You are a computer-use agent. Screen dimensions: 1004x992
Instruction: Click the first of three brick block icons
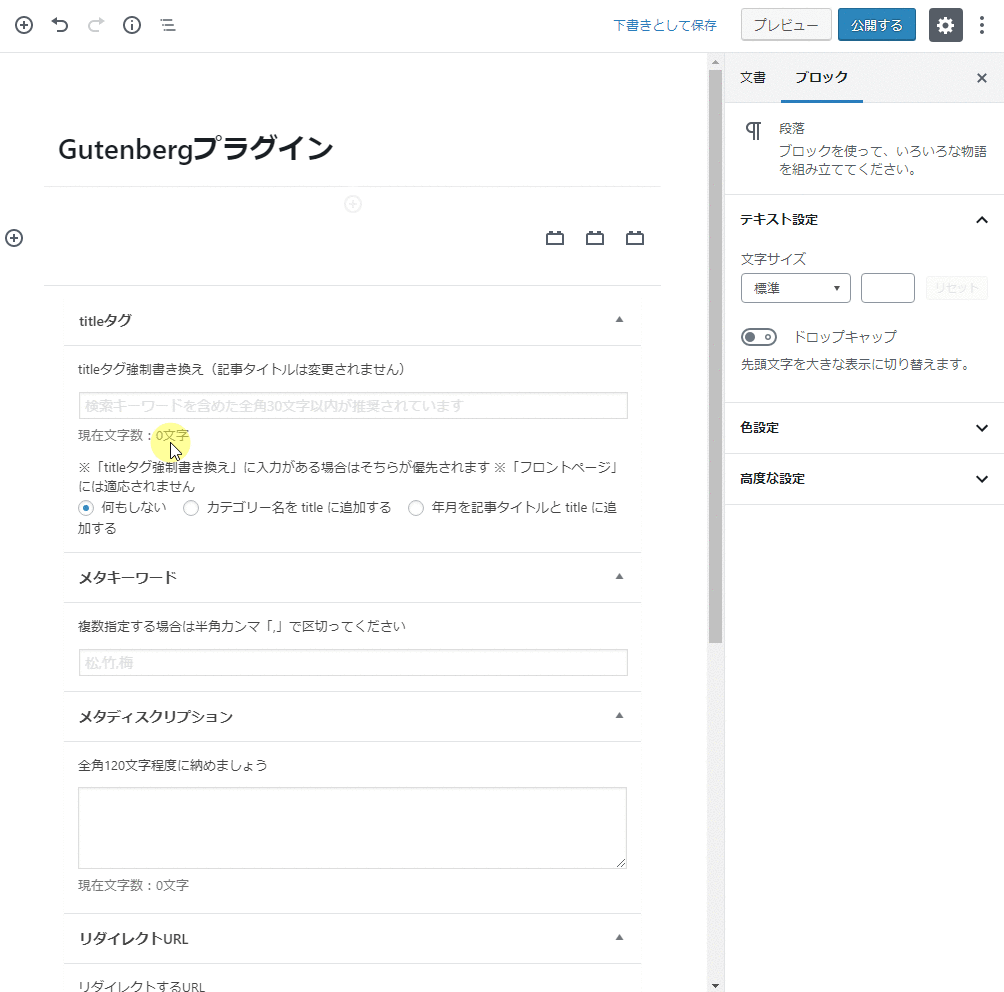click(x=555, y=238)
